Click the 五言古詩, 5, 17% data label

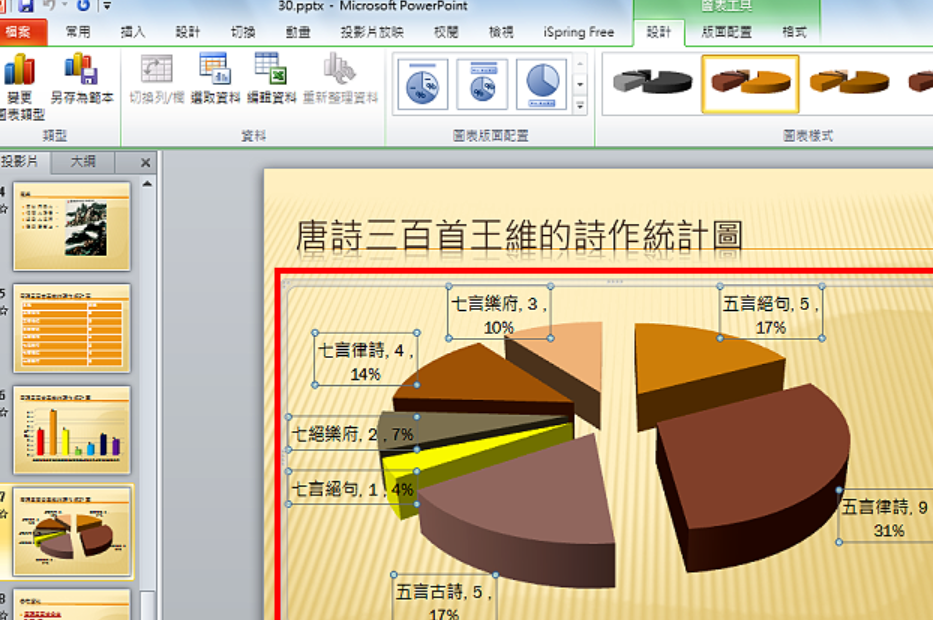444,598
